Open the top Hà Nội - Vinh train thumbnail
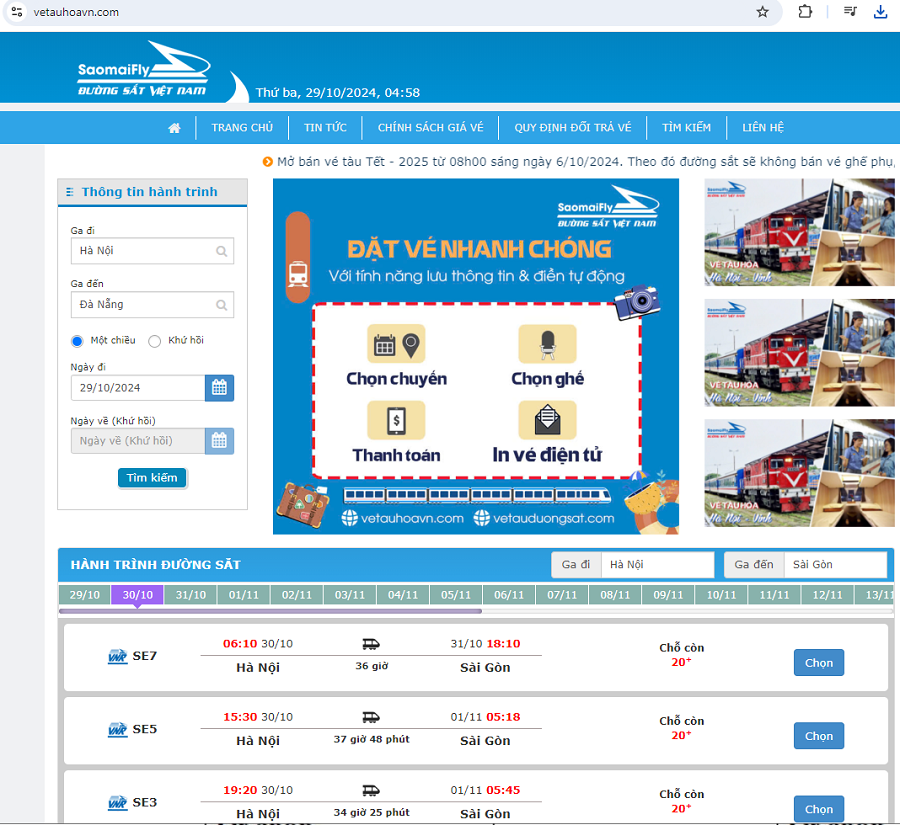 799,232
